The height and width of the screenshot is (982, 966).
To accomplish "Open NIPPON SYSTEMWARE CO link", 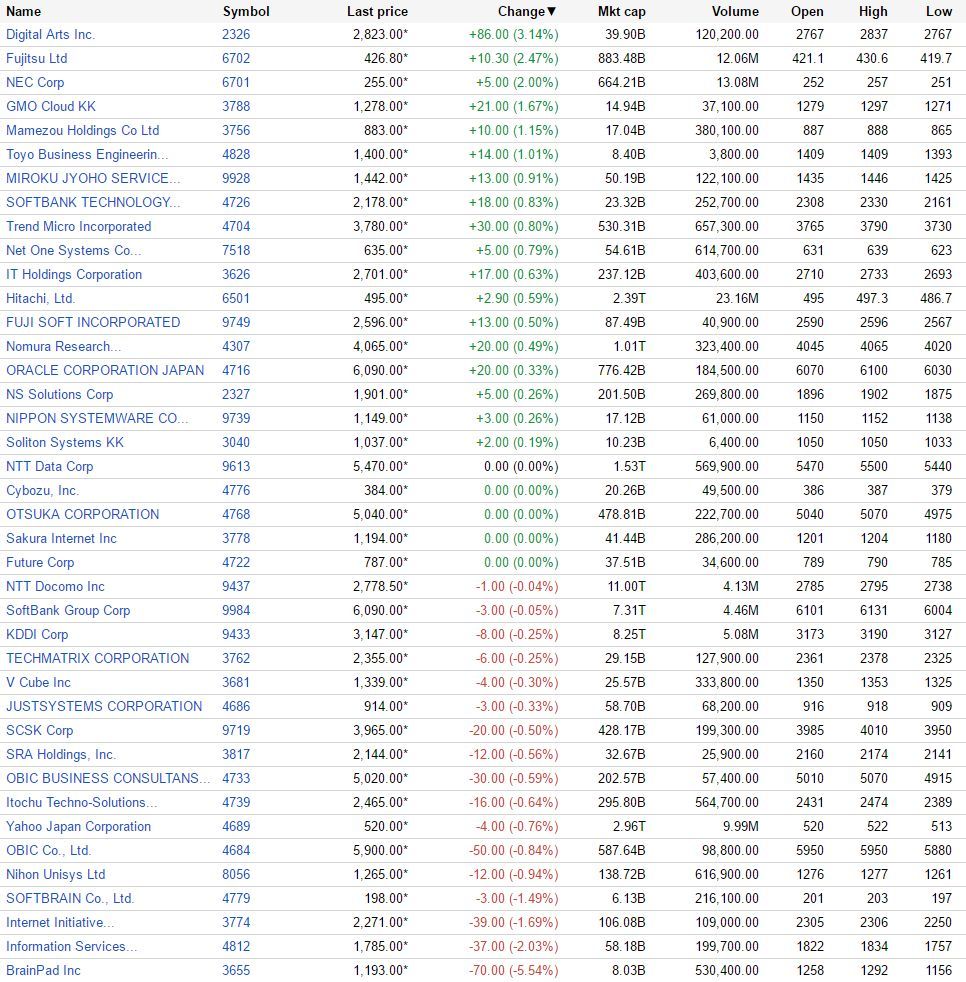I will coord(96,418).
